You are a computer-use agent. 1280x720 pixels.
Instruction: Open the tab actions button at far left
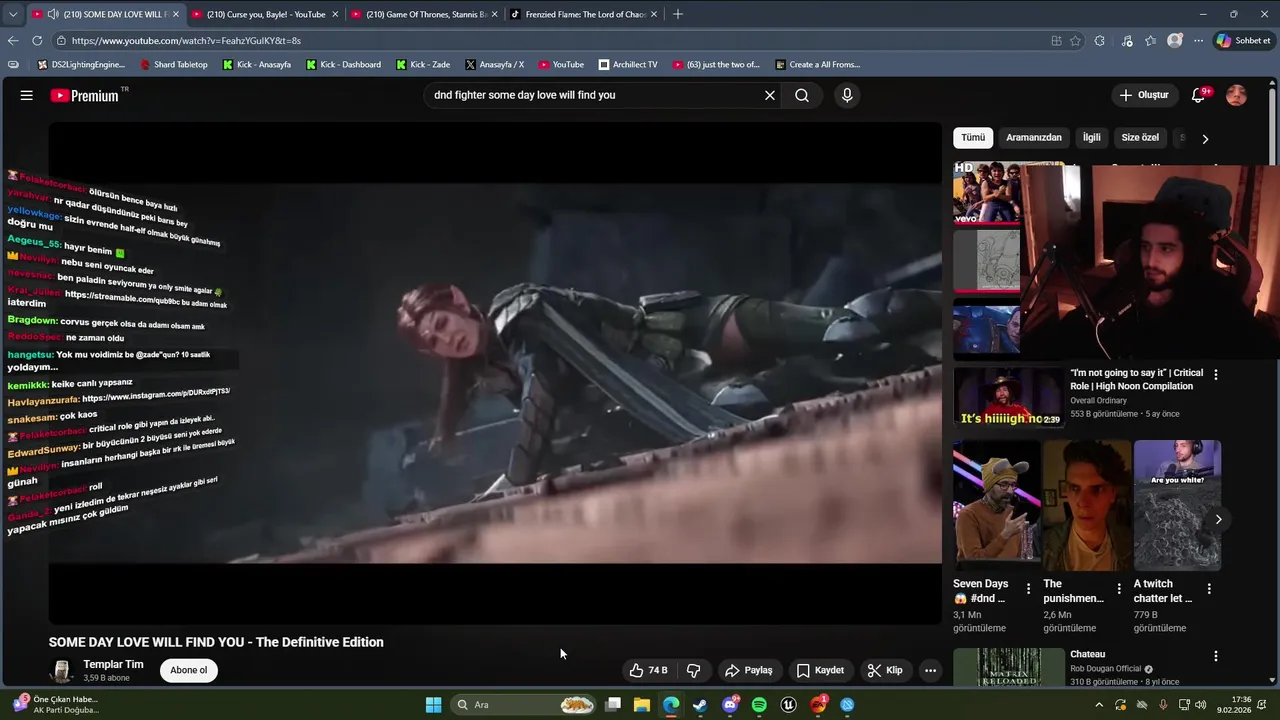click(x=12, y=14)
